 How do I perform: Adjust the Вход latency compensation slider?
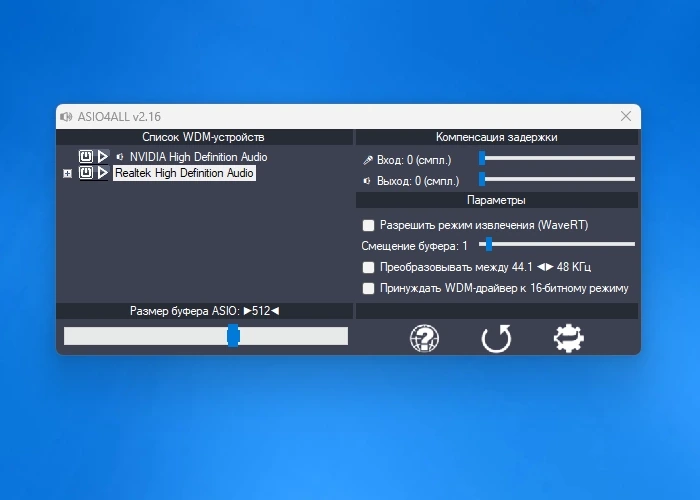point(557,158)
